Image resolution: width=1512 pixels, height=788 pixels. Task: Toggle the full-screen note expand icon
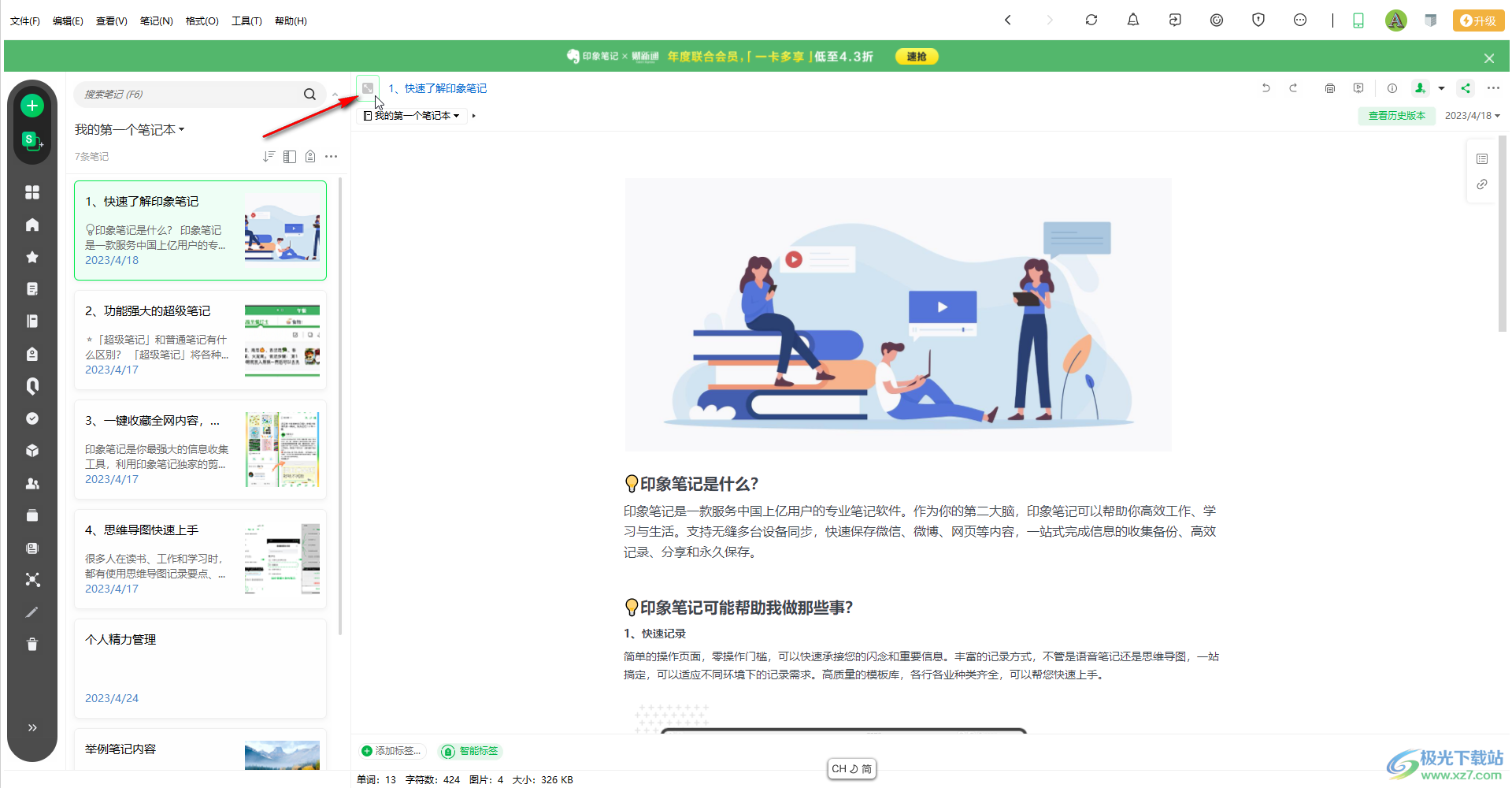click(x=368, y=88)
